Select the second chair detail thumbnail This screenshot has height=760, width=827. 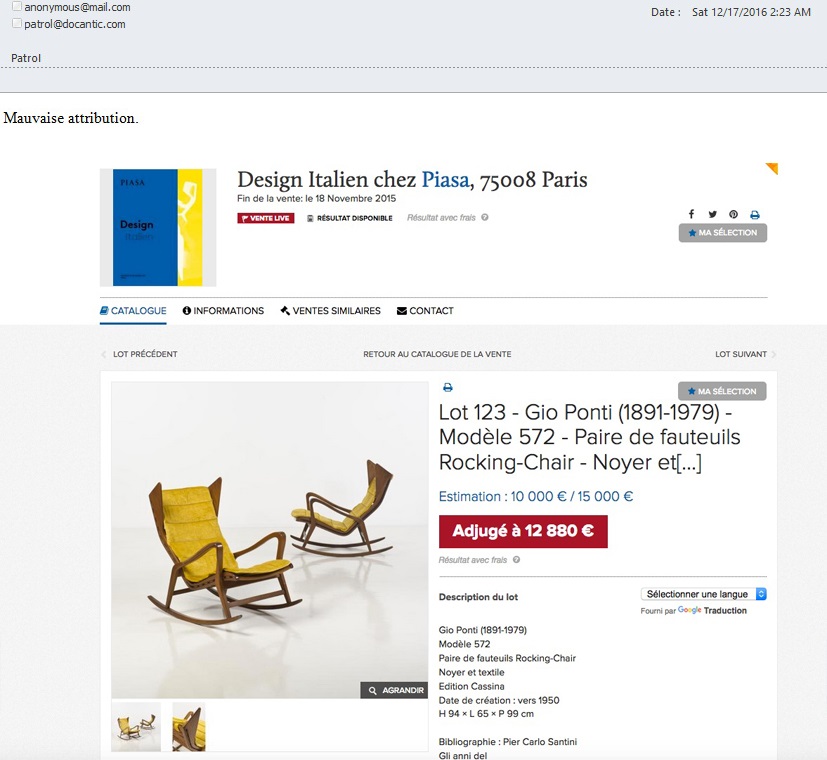188,726
